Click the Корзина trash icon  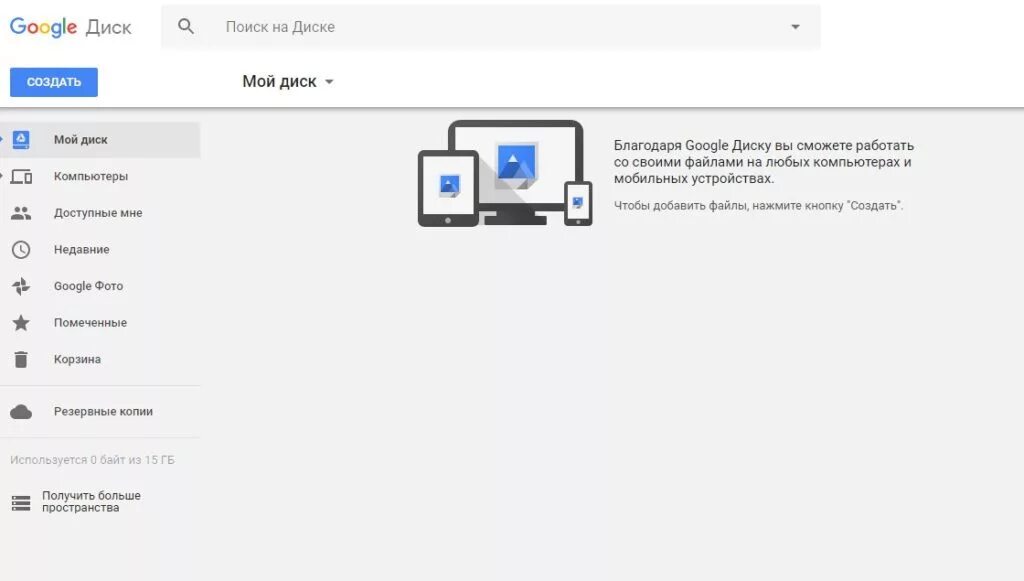(21, 359)
